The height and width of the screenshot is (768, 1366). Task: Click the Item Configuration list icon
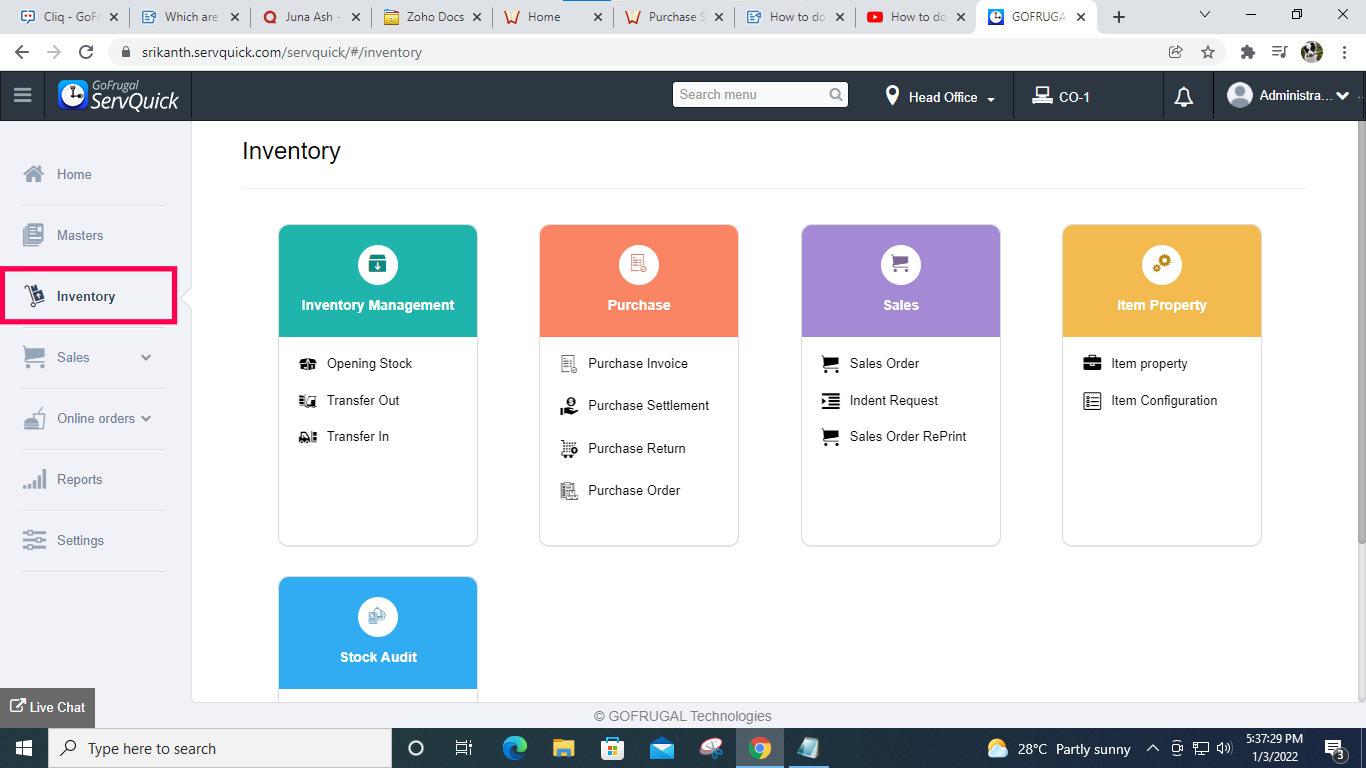(x=1092, y=401)
